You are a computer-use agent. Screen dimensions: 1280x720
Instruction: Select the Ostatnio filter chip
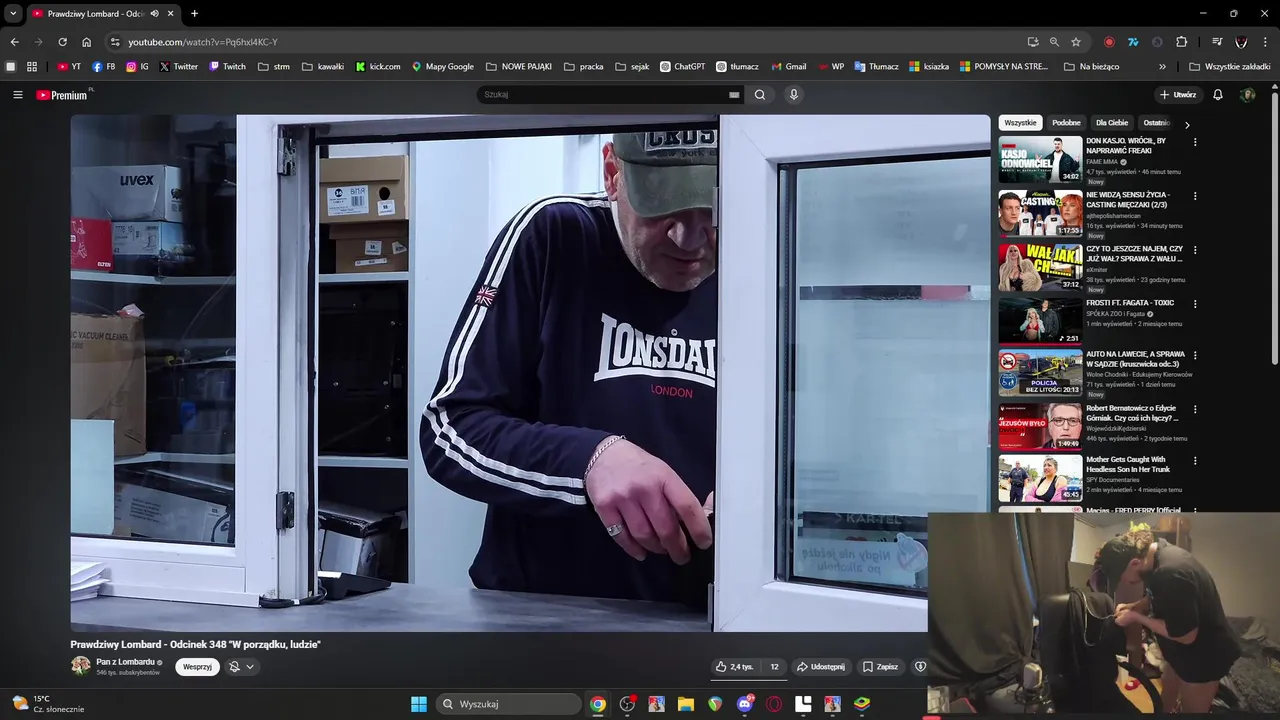click(x=1156, y=123)
